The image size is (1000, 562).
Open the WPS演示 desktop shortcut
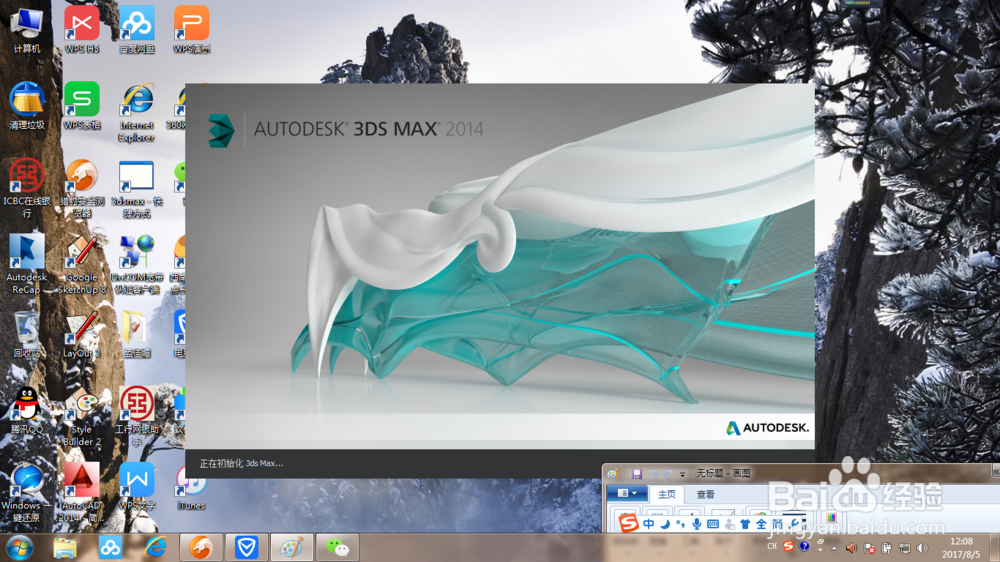point(191,31)
